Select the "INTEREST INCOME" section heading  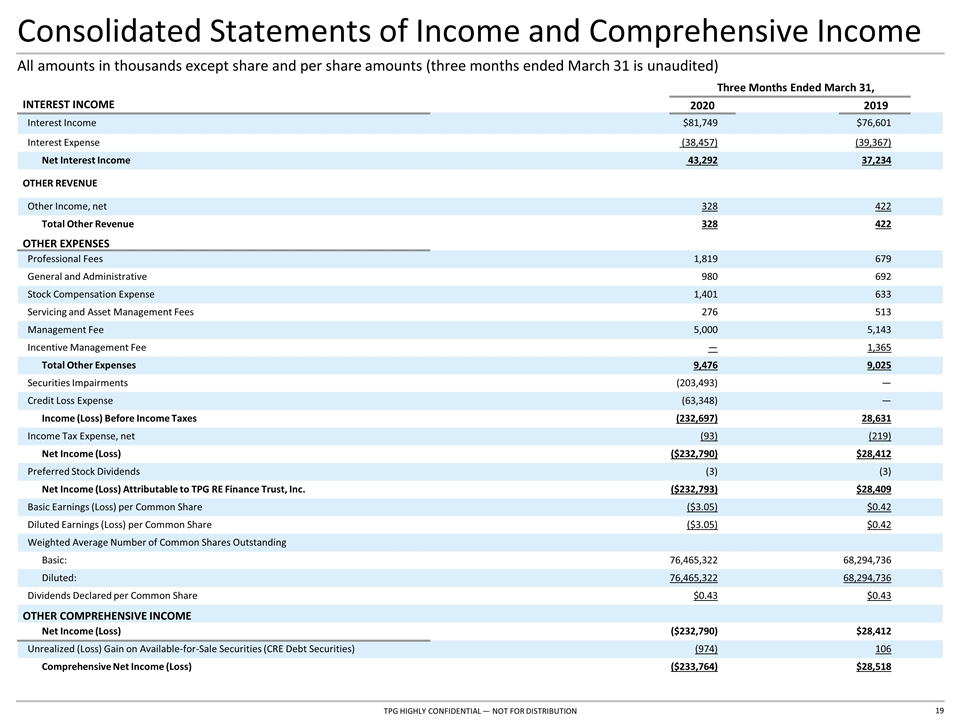[69, 105]
